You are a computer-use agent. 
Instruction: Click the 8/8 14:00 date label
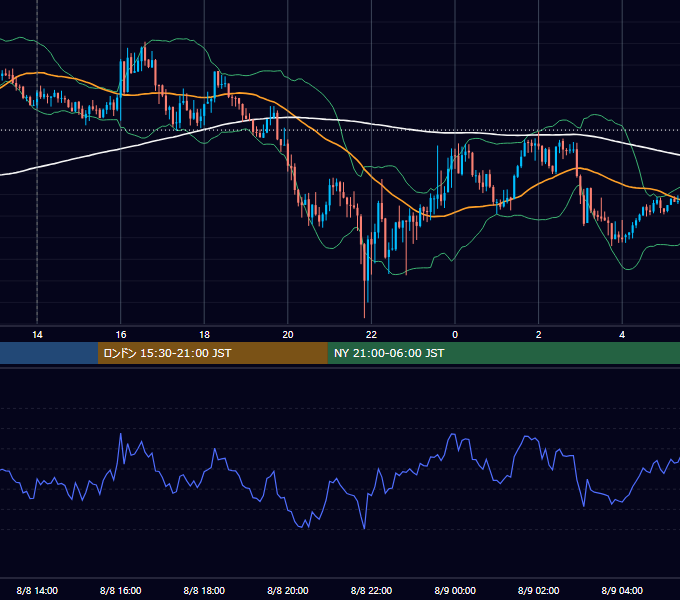[37, 590]
